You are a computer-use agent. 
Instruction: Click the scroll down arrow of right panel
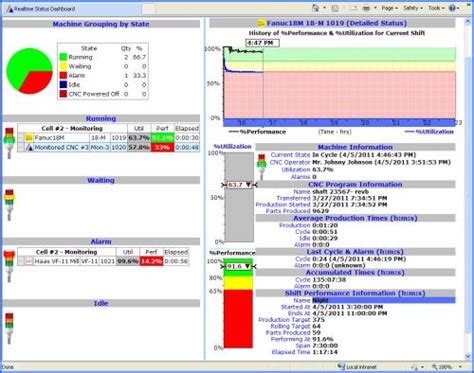[x=468, y=356]
